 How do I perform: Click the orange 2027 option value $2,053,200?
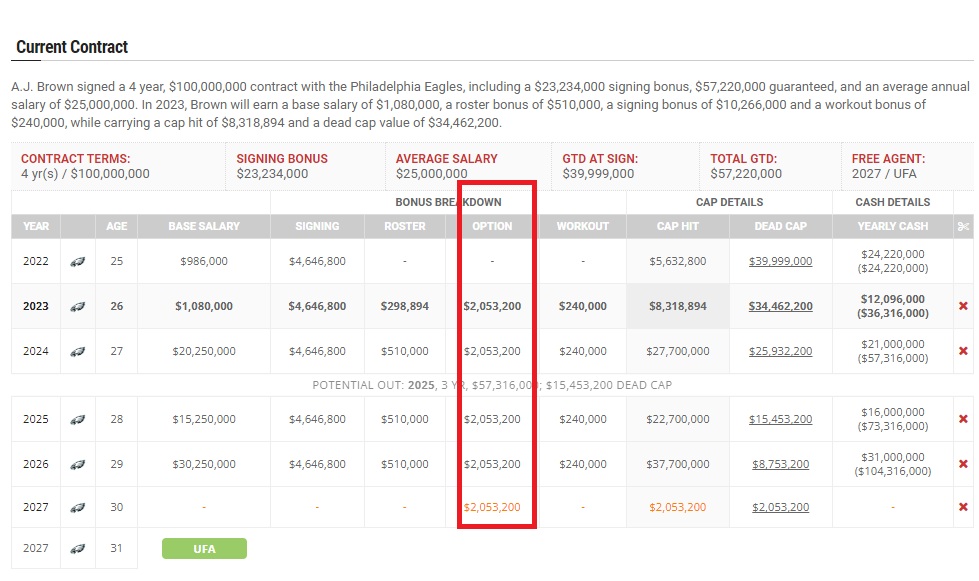pyautogui.click(x=492, y=507)
